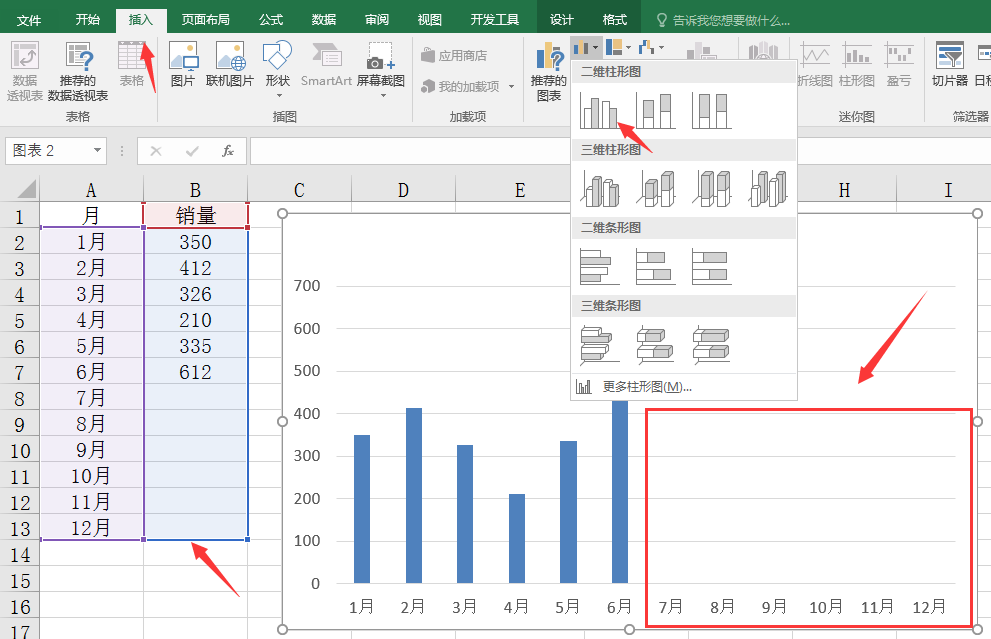Click the 应用商店 store button
This screenshot has height=639, width=991.
[455, 56]
